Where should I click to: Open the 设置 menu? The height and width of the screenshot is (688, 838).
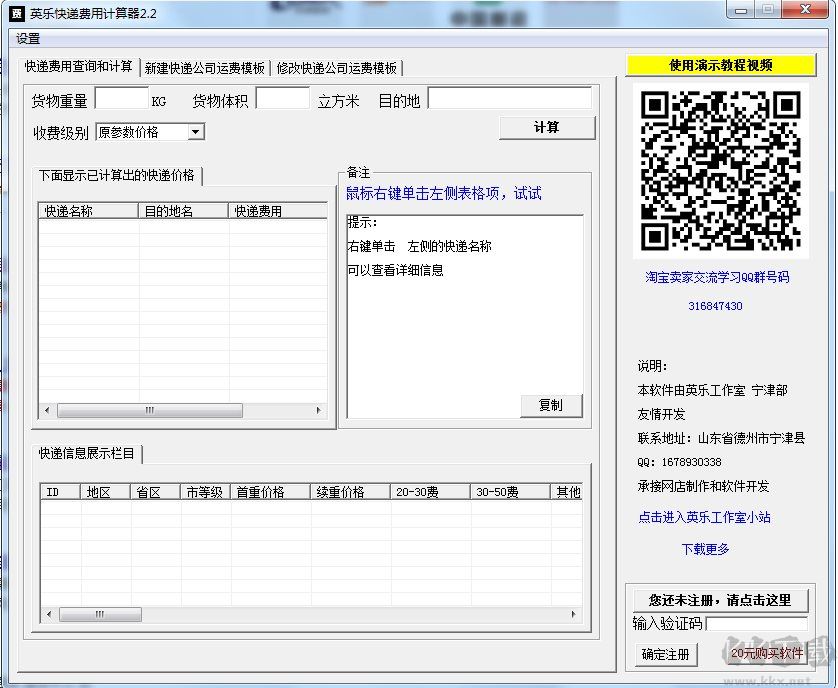28,39
